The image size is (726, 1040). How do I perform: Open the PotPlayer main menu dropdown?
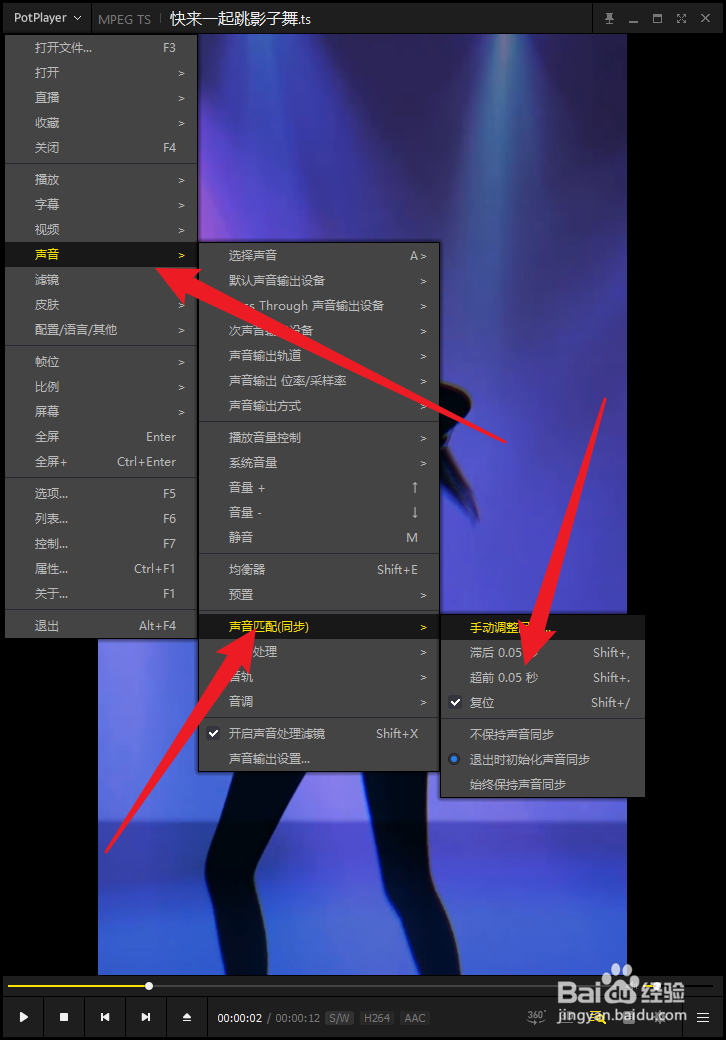[46, 18]
